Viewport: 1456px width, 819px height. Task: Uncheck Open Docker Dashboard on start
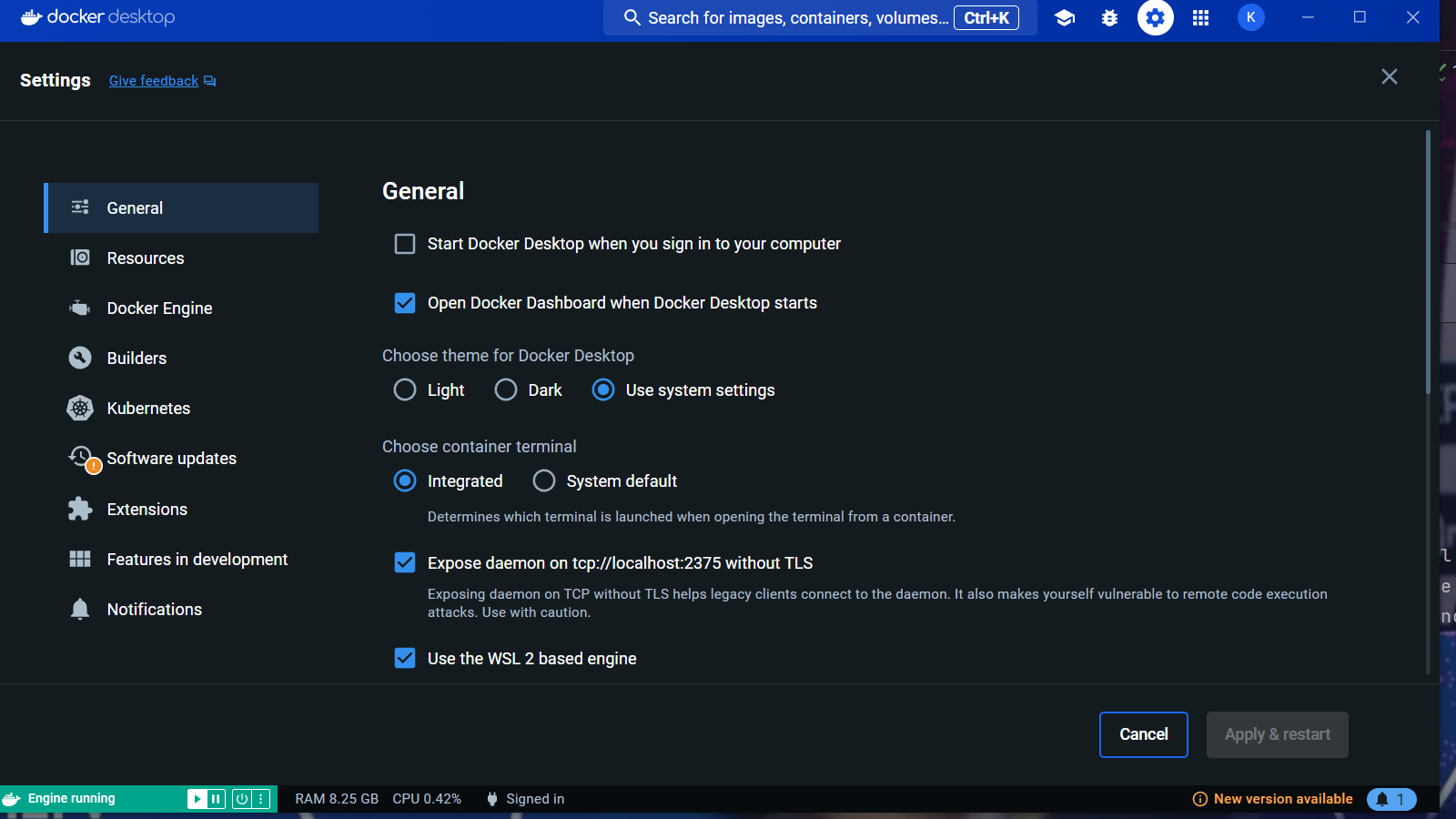click(405, 303)
